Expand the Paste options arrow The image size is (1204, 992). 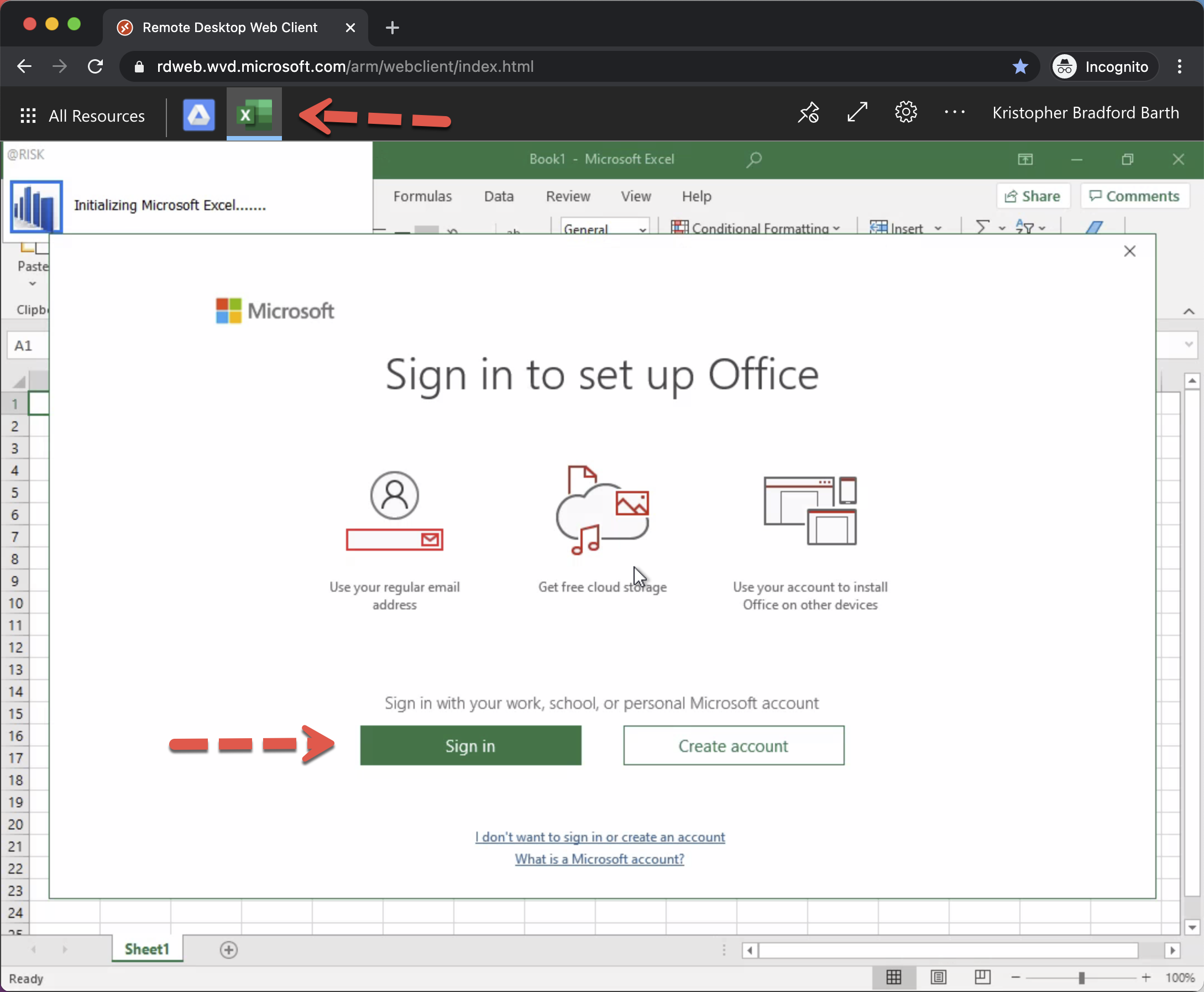click(33, 284)
